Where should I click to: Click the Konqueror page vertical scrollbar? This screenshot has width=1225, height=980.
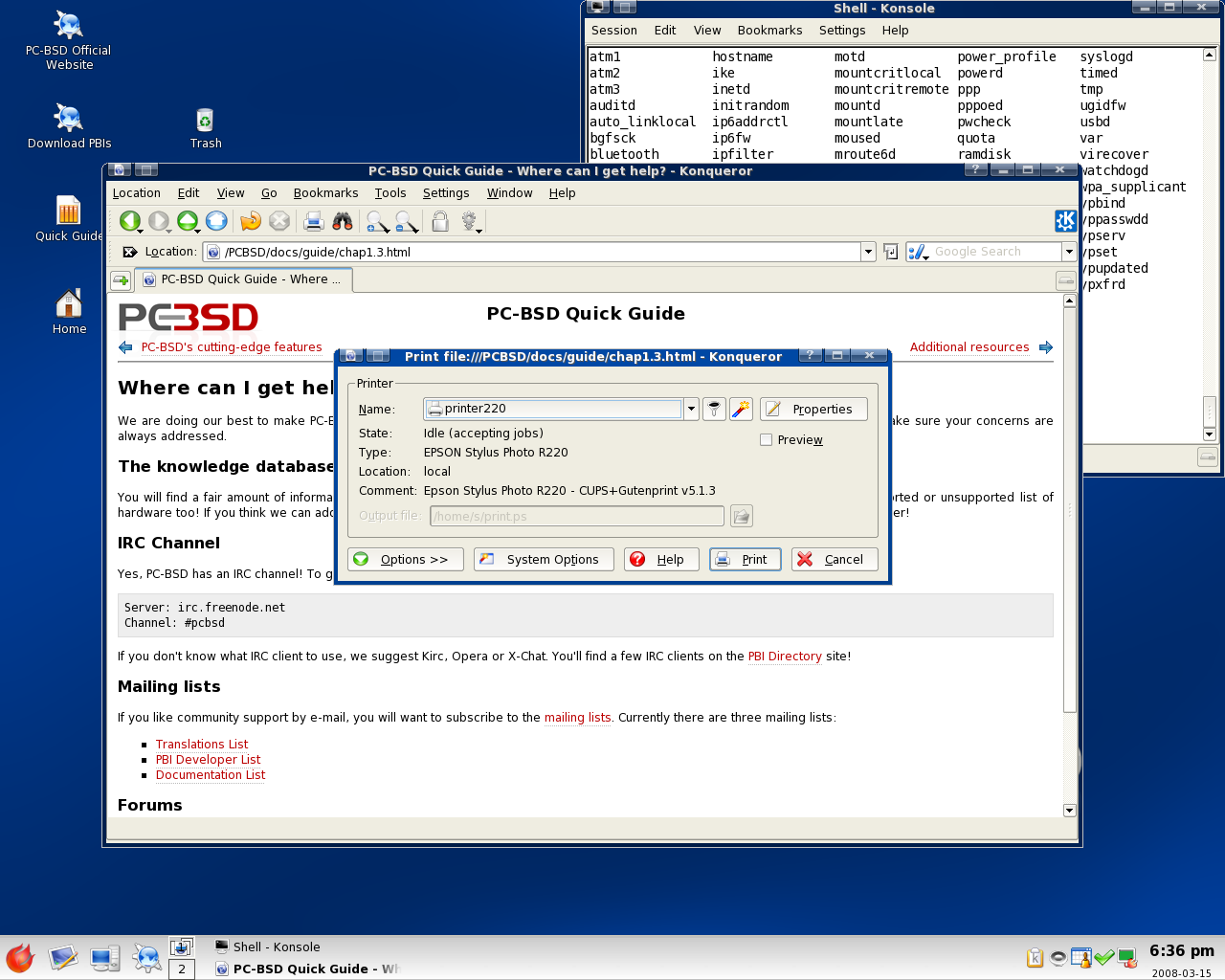[1070, 510]
